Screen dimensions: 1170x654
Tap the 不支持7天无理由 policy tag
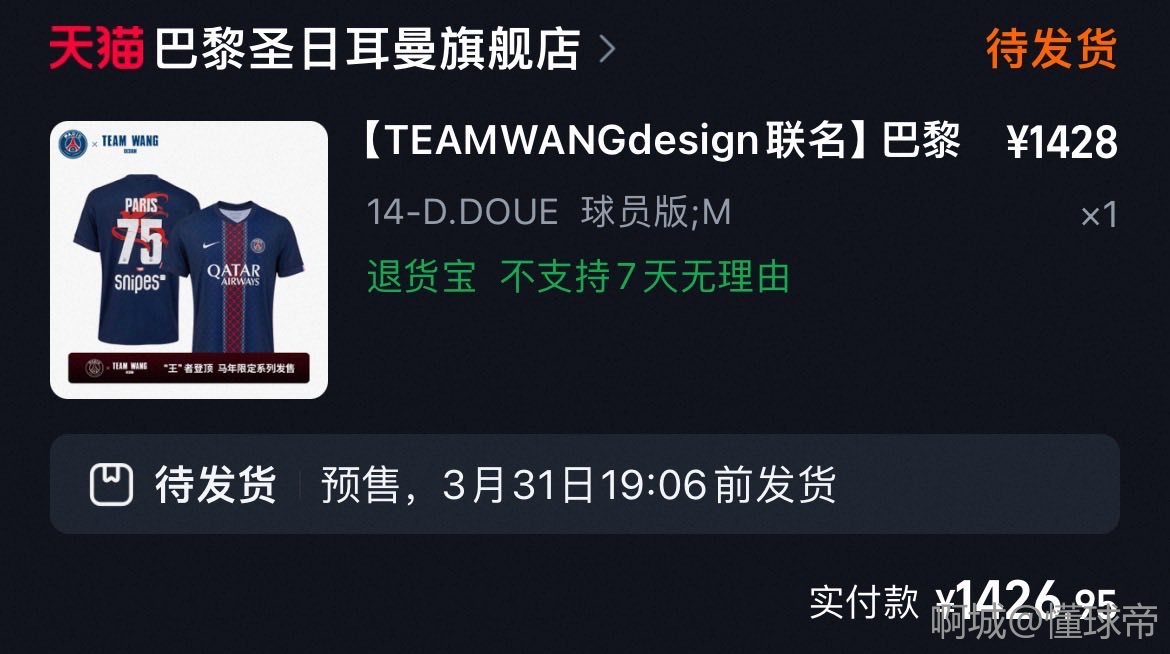[x=645, y=277]
